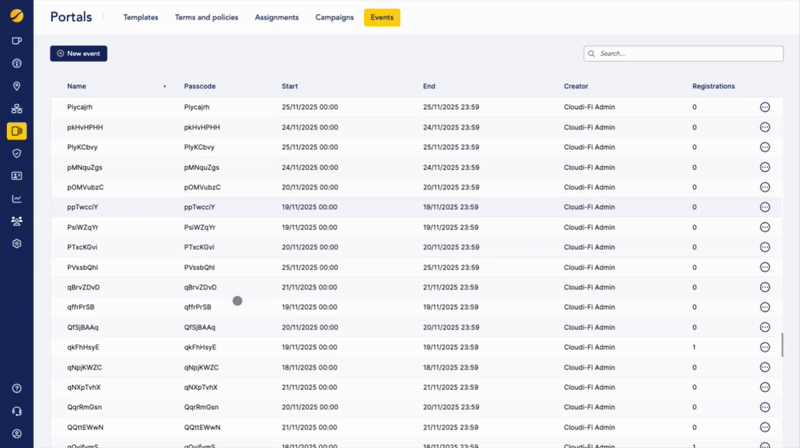Select the Piycajrh name cell
This screenshot has width=800, height=448.
[80, 107]
